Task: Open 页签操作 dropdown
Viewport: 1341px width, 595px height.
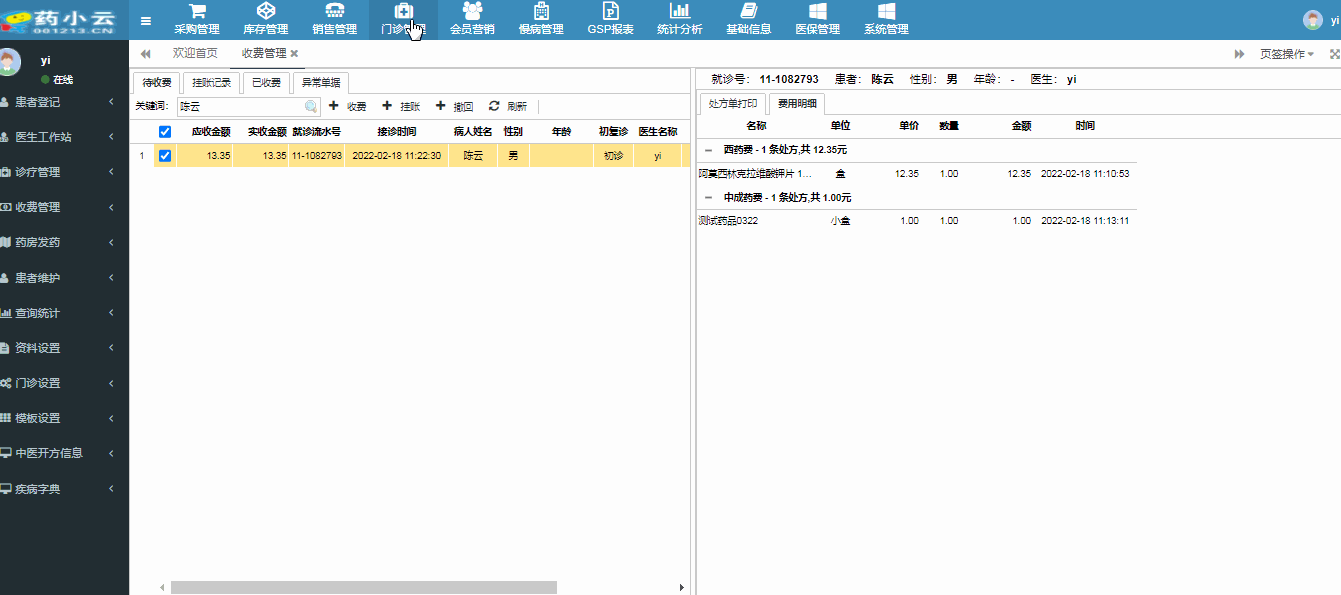Action: pyautogui.click(x=1286, y=54)
